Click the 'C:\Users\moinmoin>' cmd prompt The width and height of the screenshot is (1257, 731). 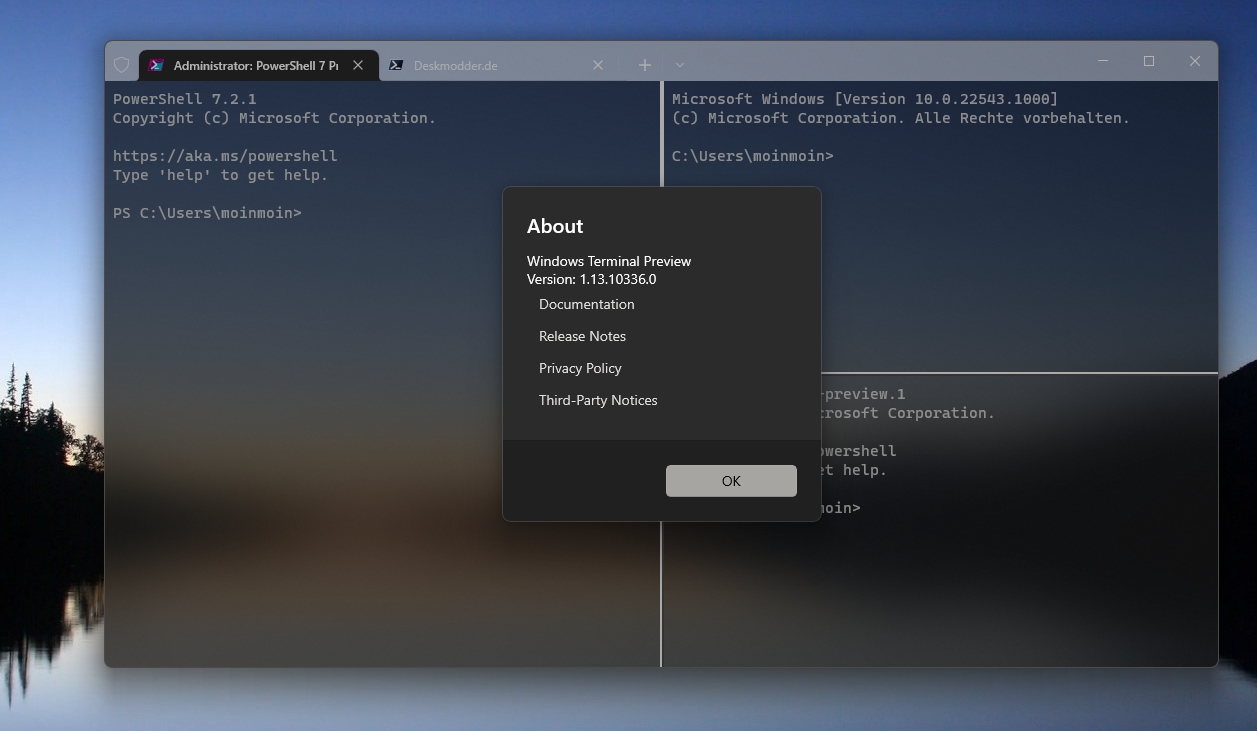click(x=753, y=156)
